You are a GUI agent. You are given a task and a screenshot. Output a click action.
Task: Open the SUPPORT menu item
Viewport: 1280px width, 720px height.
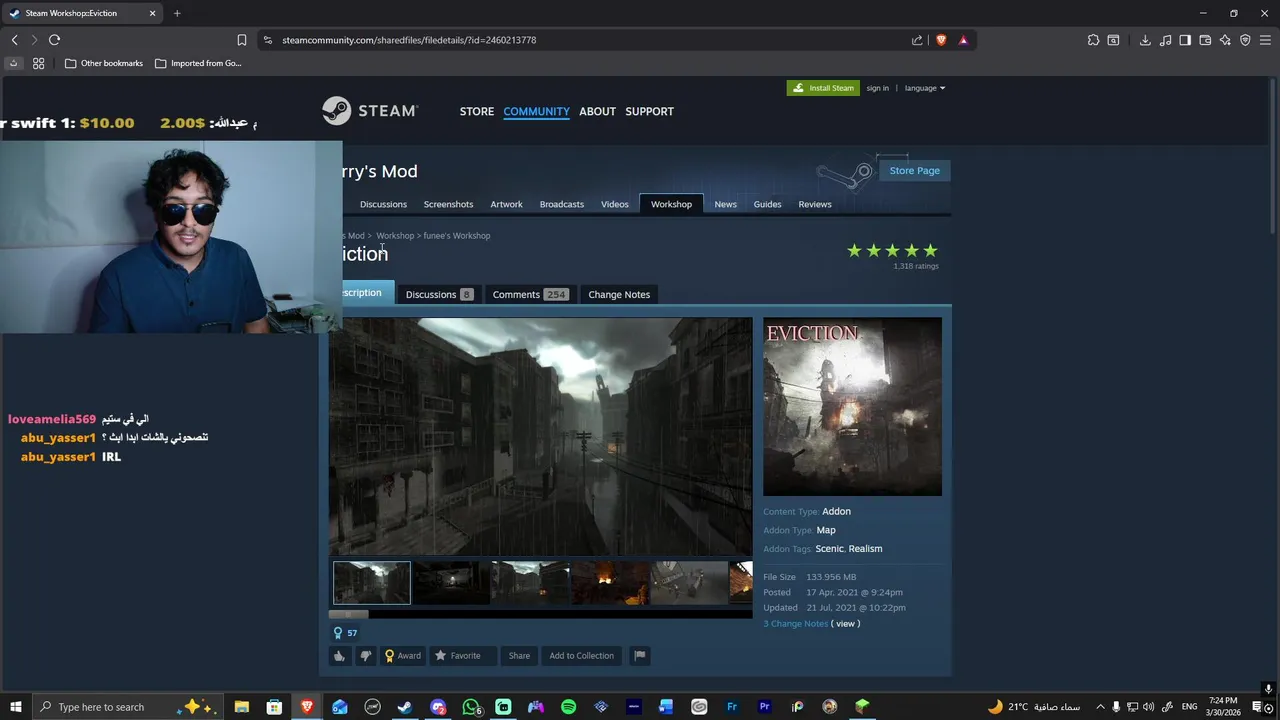[x=649, y=111]
